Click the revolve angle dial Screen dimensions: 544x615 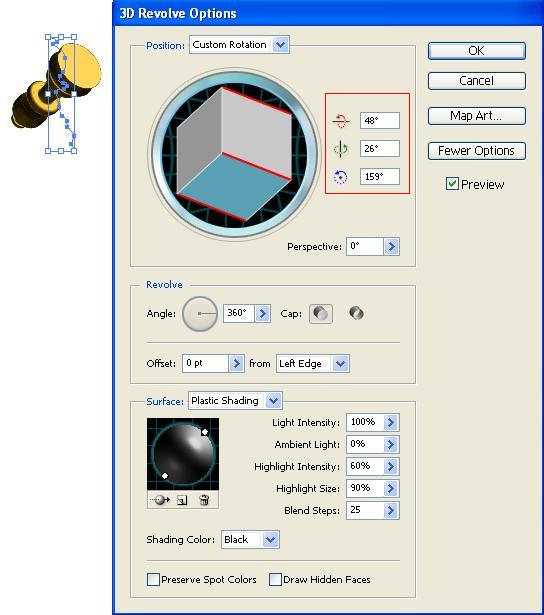tap(200, 314)
